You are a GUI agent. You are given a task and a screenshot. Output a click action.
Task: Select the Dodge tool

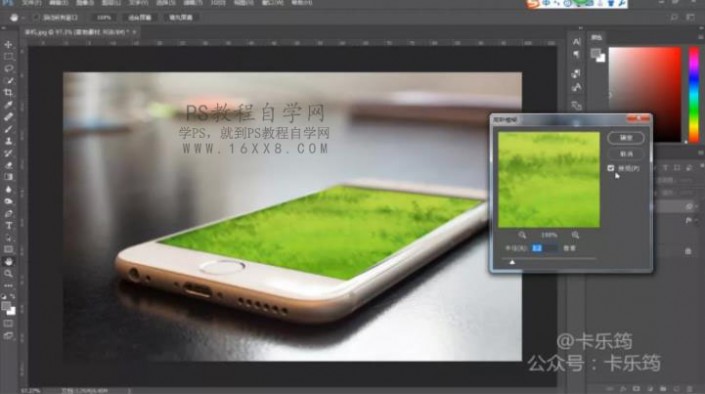pos(9,201)
